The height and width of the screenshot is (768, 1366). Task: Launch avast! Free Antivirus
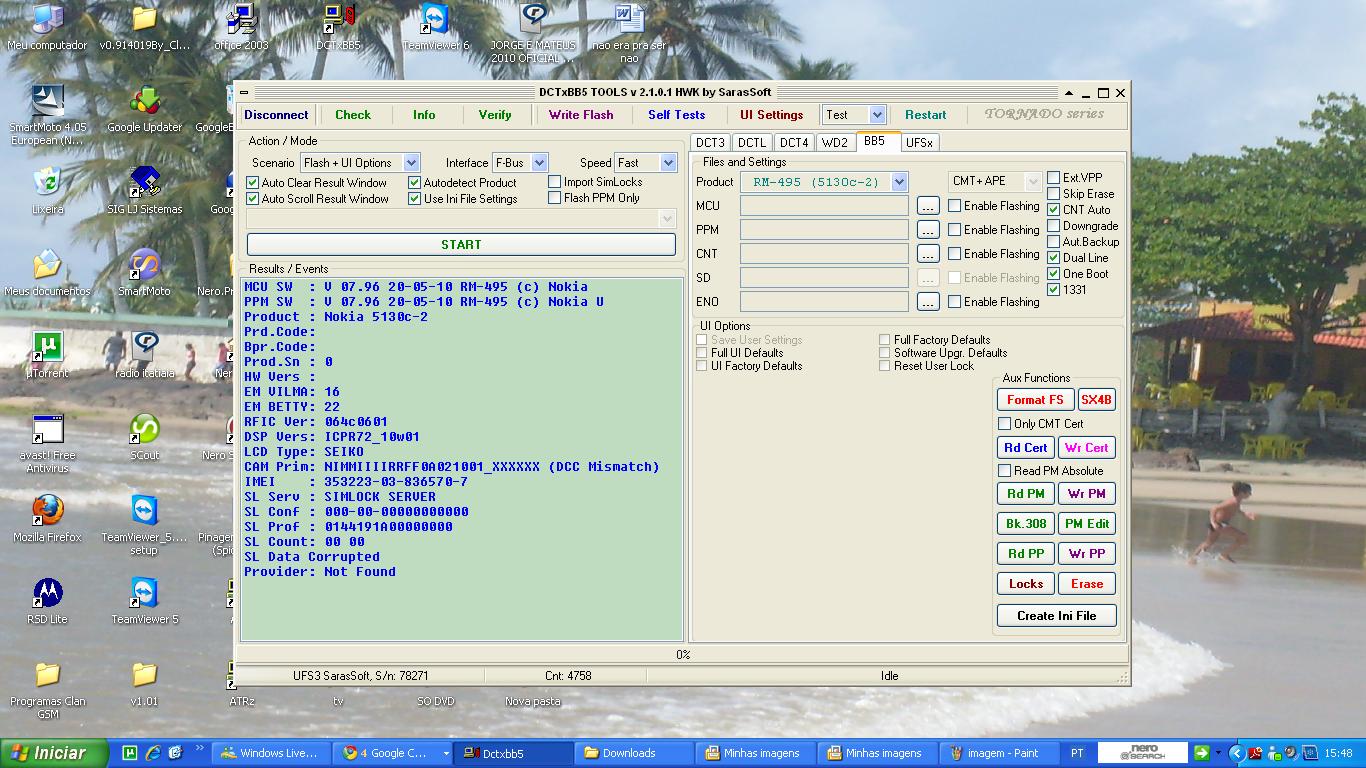(47, 443)
